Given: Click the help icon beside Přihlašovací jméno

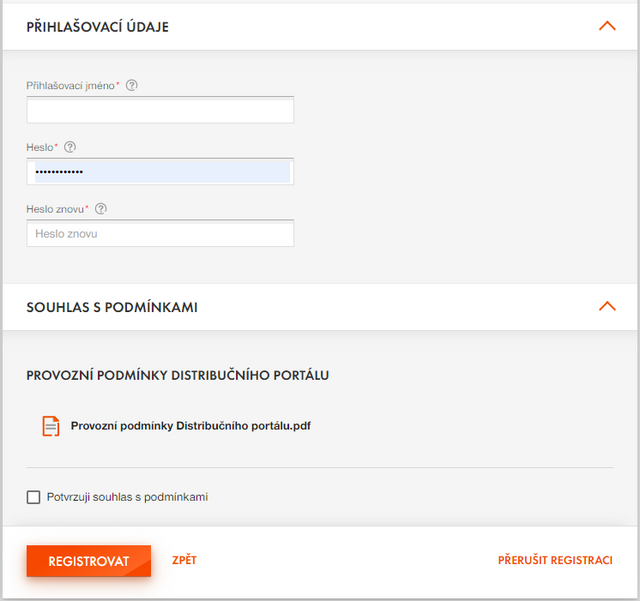Looking at the screenshot, I should [x=132, y=85].
